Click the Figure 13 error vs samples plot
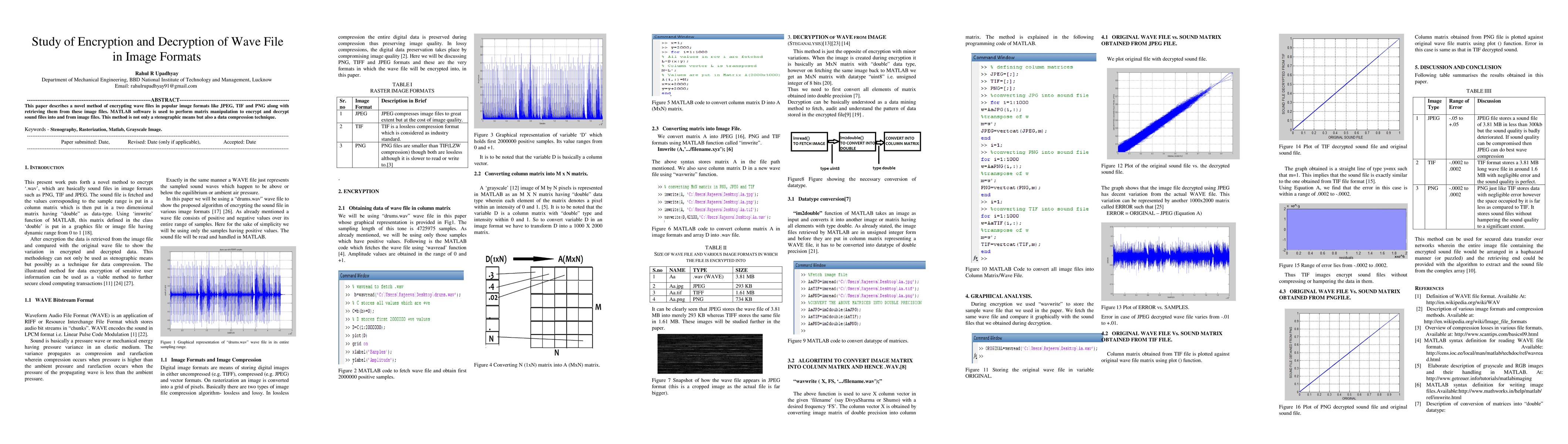Screen dimensions: 1568x444 pos(1168,261)
